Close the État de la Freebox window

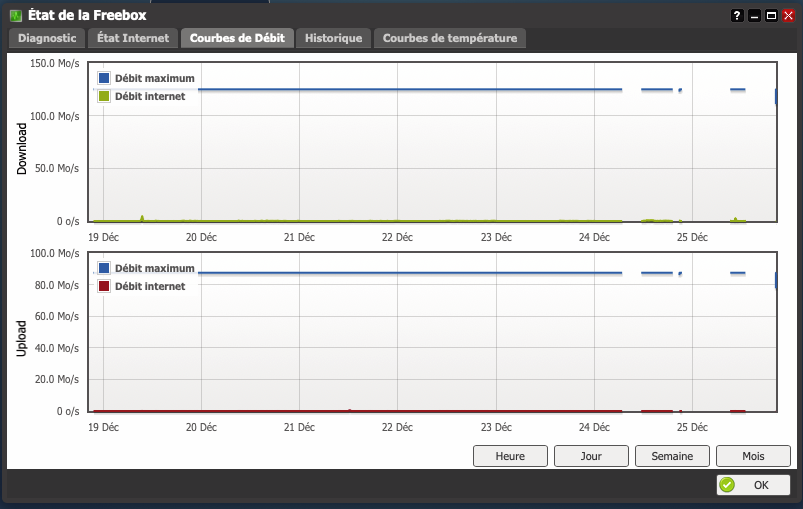(789, 16)
